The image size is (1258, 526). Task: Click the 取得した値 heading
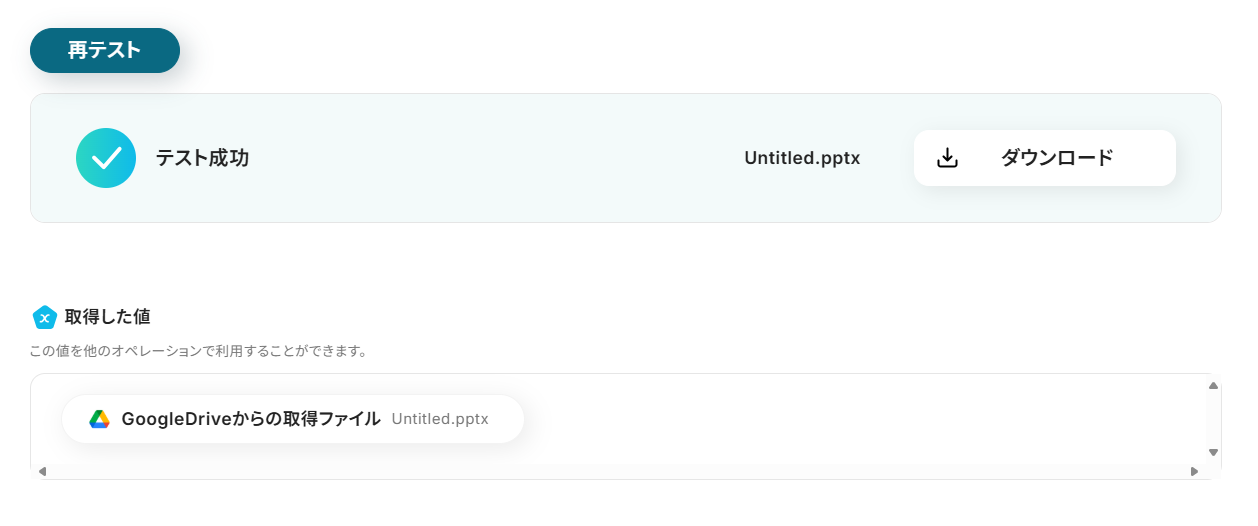107,317
